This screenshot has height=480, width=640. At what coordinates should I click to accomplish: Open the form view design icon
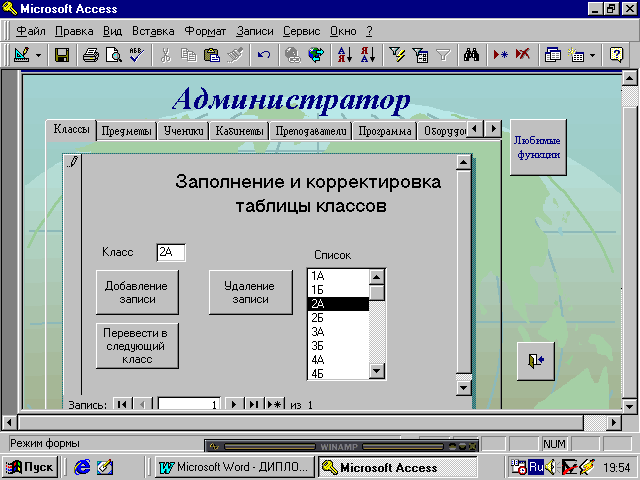point(22,54)
